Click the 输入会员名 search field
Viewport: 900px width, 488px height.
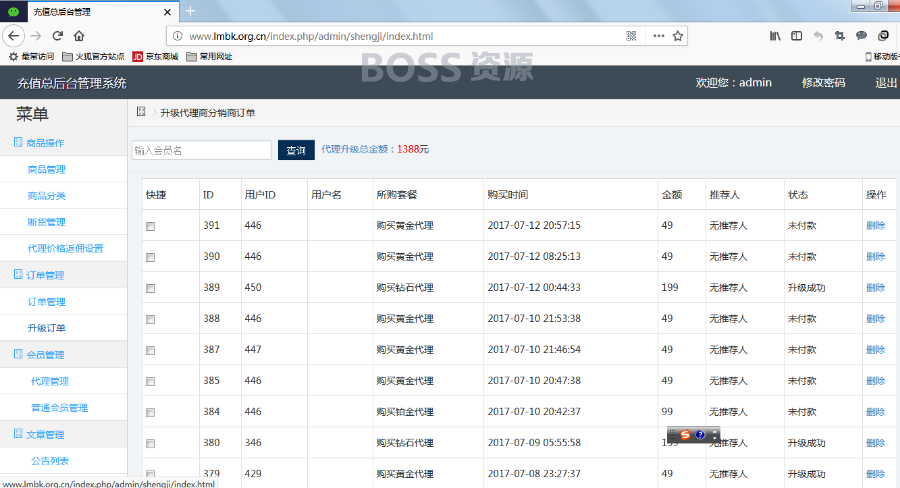(x=201, y=150)
